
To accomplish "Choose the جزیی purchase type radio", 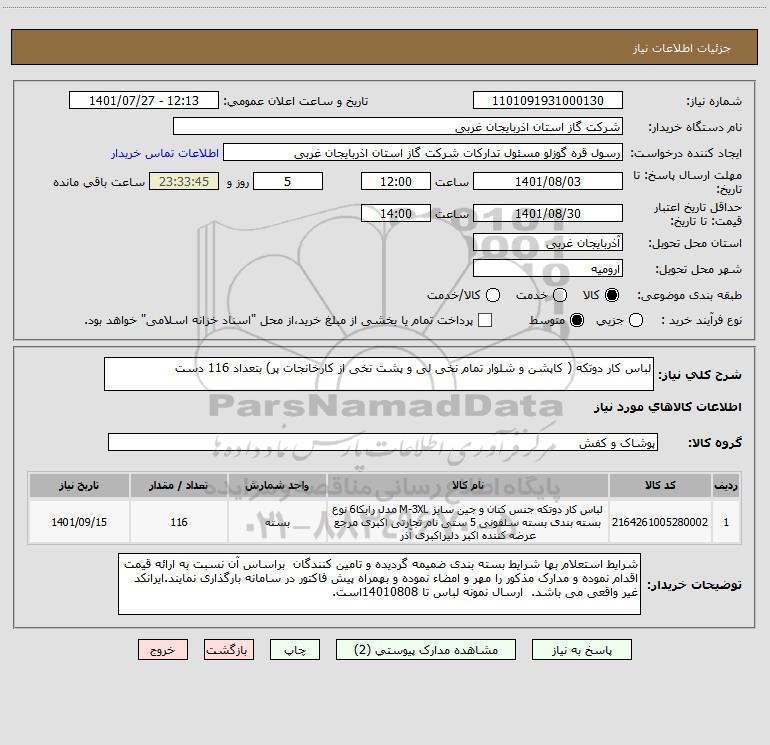I will [x=636, y=320].
